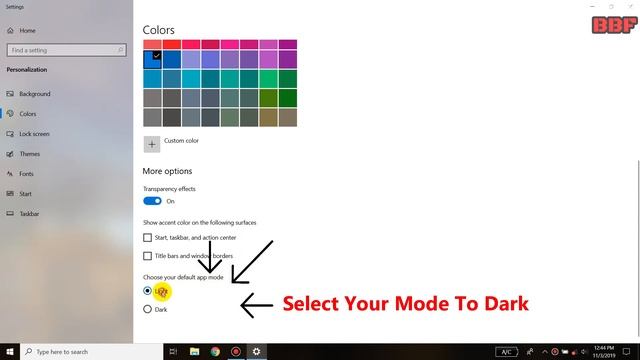
Task: Open Taskbar settings icon in sidebar
Action: coord(10,213)
